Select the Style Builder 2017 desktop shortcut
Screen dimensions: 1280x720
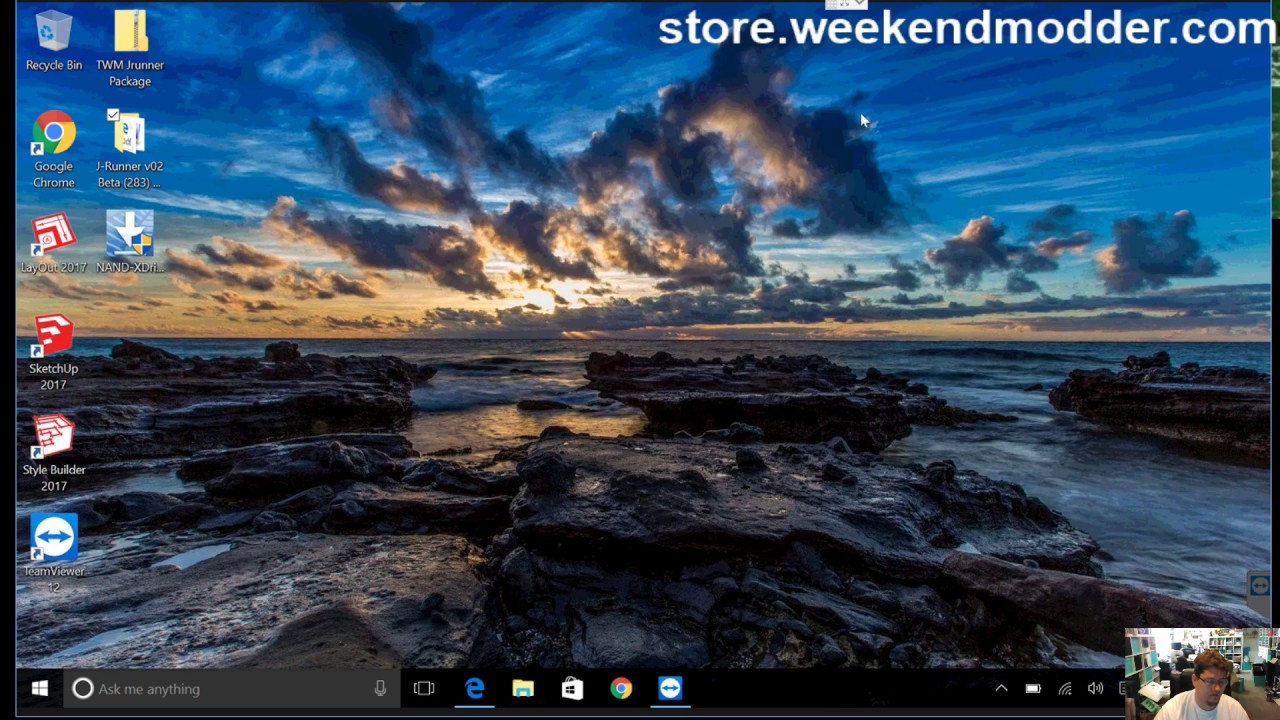pos(53,454)
